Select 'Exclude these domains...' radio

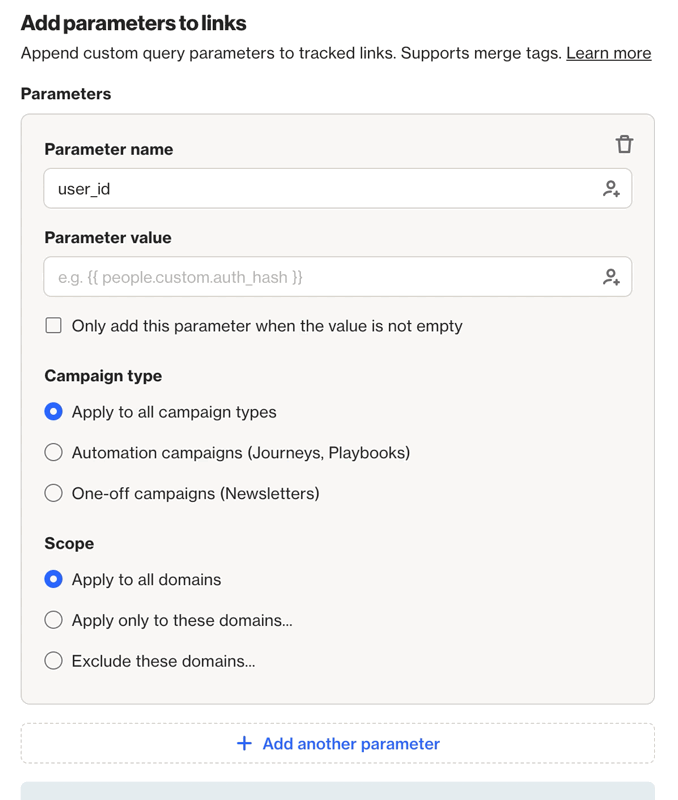pos(54,661)
